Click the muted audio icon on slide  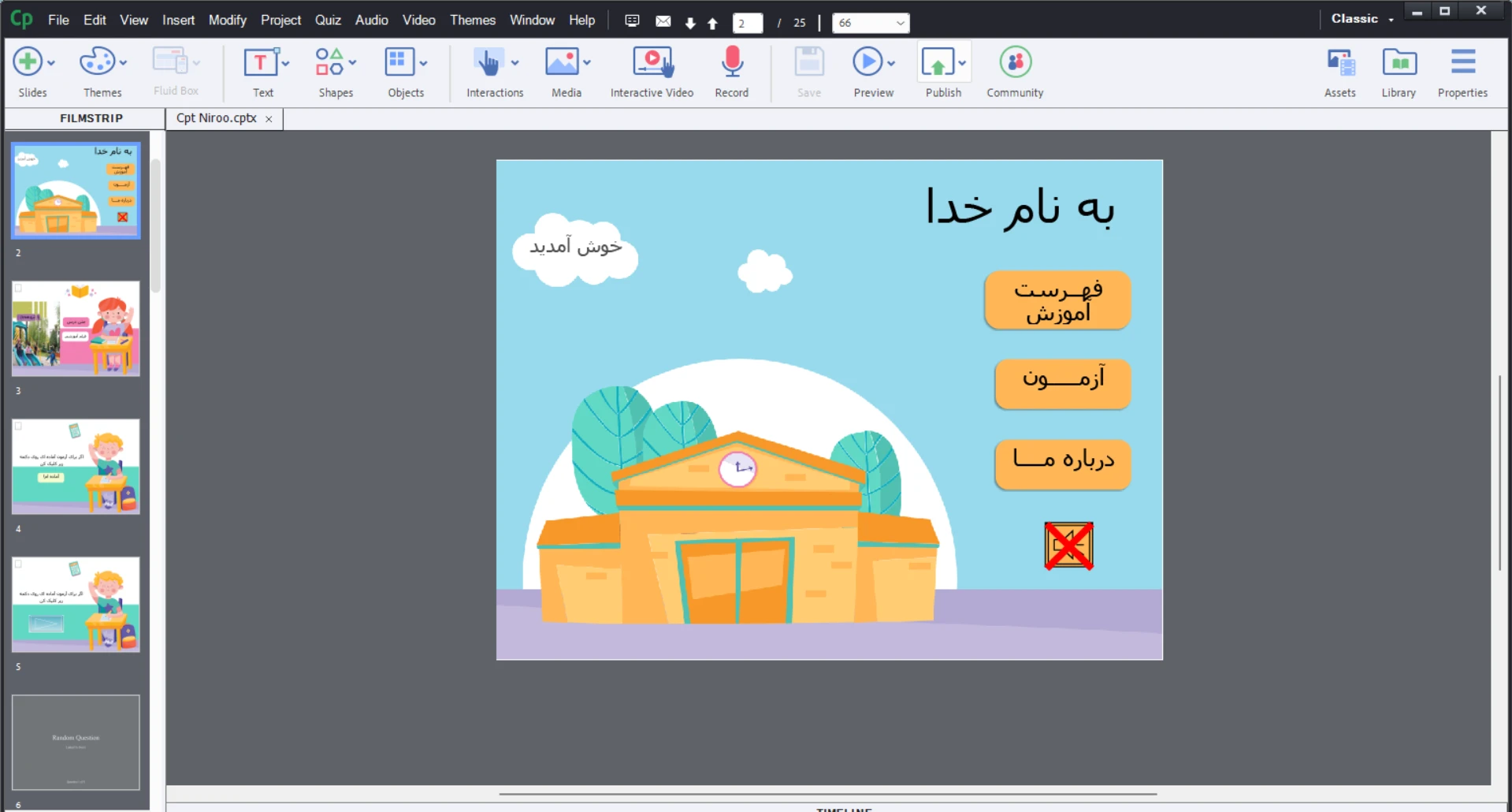[x=1068, y=546]
